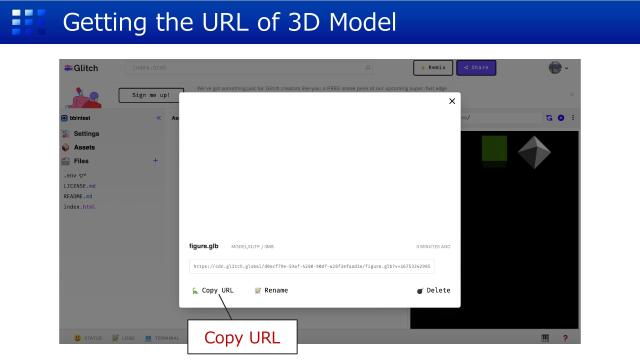Click the Glitch logo
Screen dimensions: 640x360
(x=81, y=68)
